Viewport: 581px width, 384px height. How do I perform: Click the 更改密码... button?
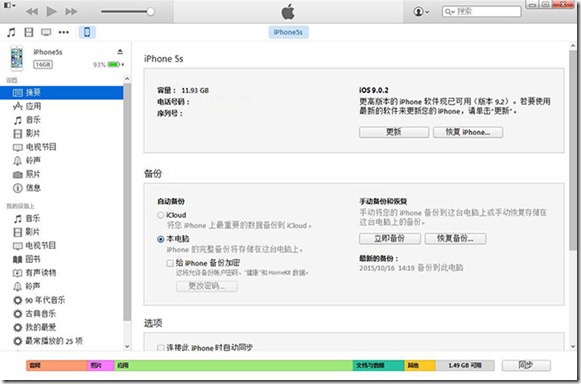pyautogui.click(x=207, y=286)
